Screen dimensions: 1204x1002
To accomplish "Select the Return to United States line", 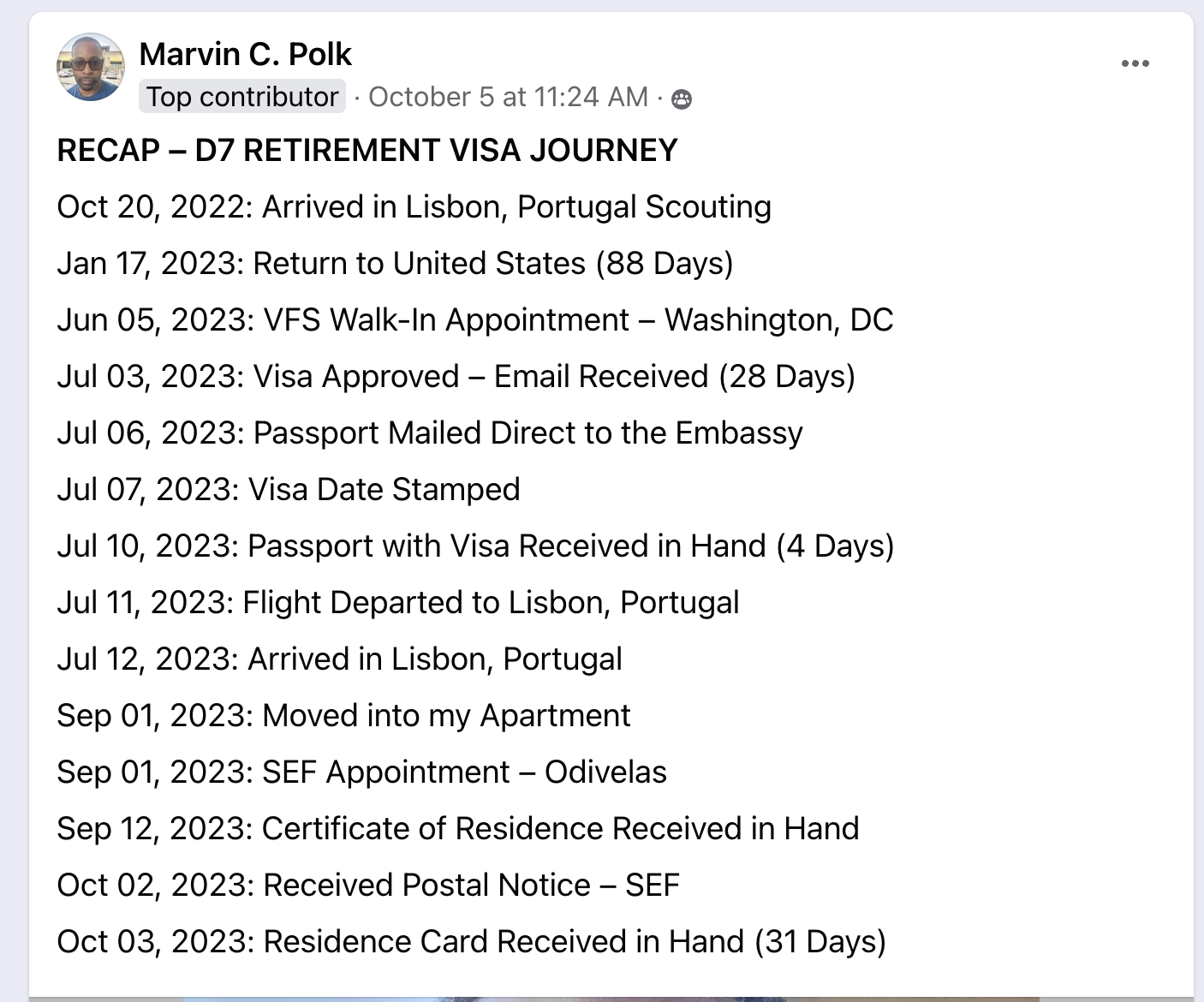I will 395,264.
